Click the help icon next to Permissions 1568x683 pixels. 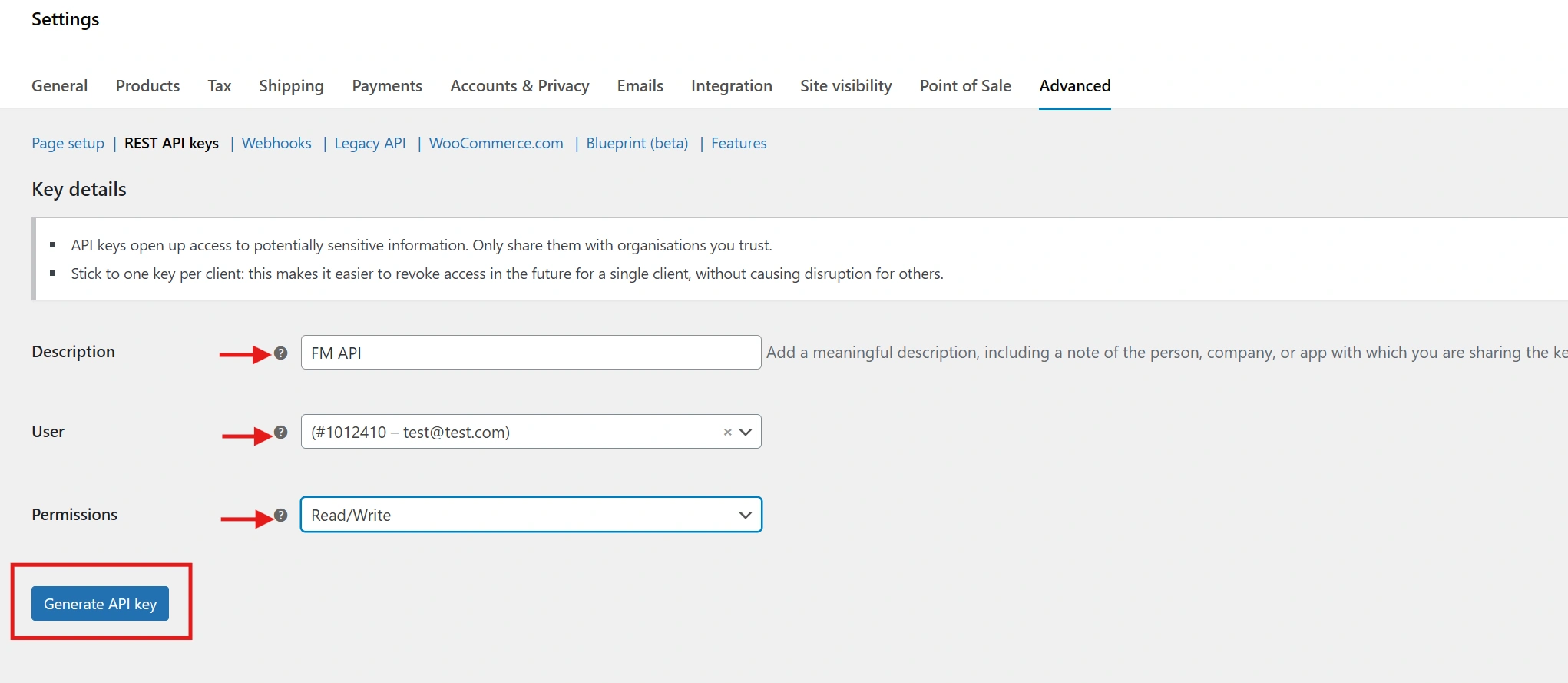click(x=281, y=516)
